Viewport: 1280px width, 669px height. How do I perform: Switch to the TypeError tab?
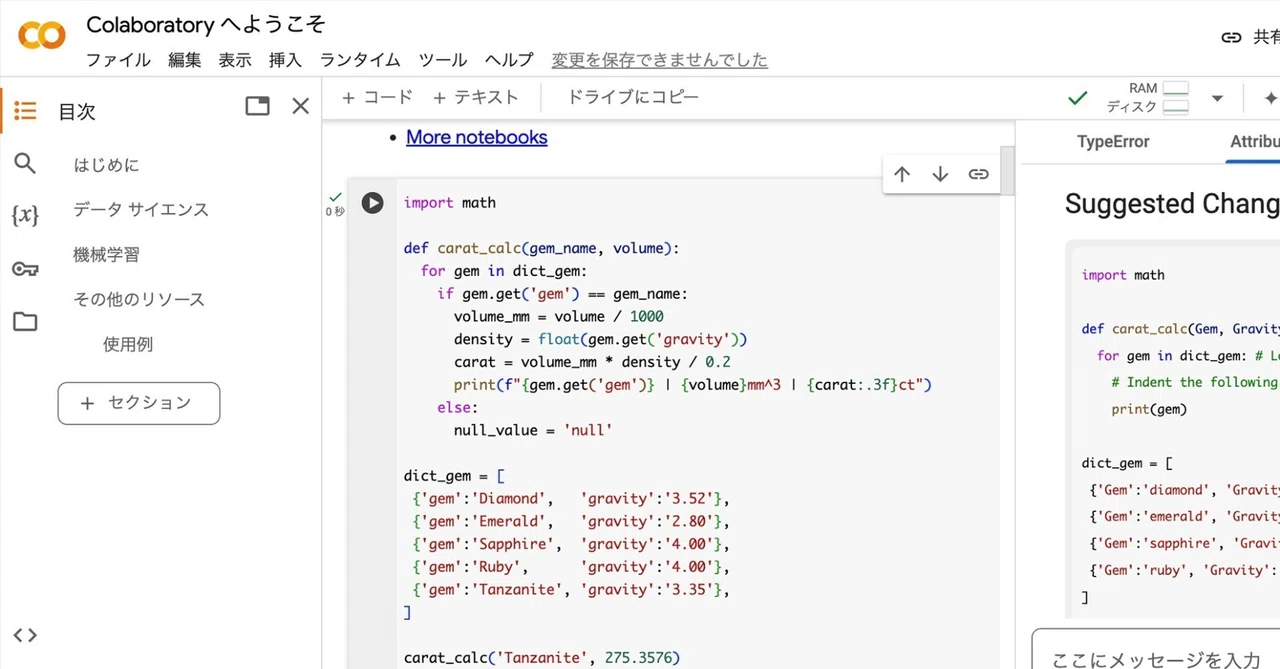click(x=1113, y=142)
